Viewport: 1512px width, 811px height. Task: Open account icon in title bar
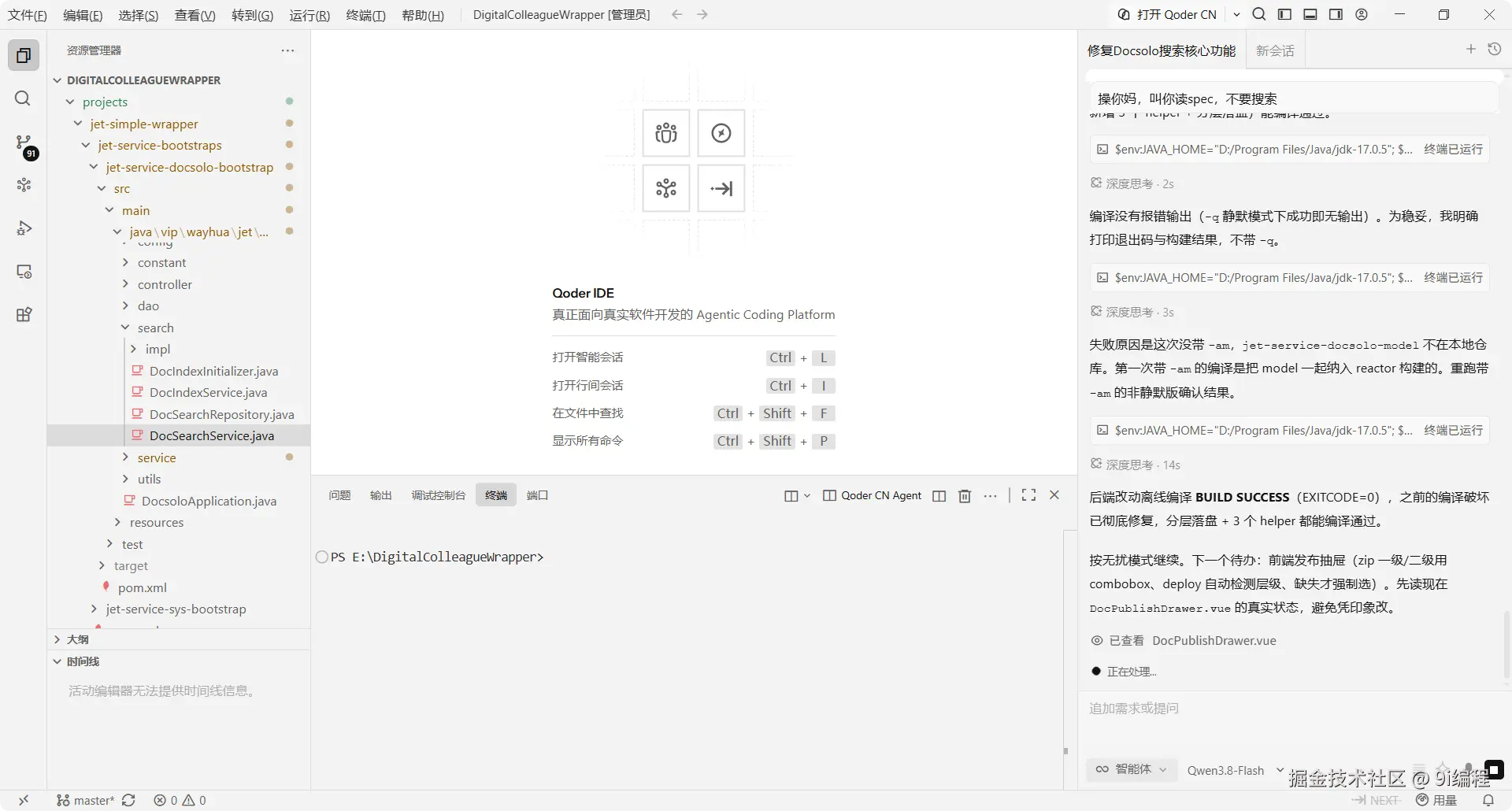pyautogui.click(x=1362, y=14)
